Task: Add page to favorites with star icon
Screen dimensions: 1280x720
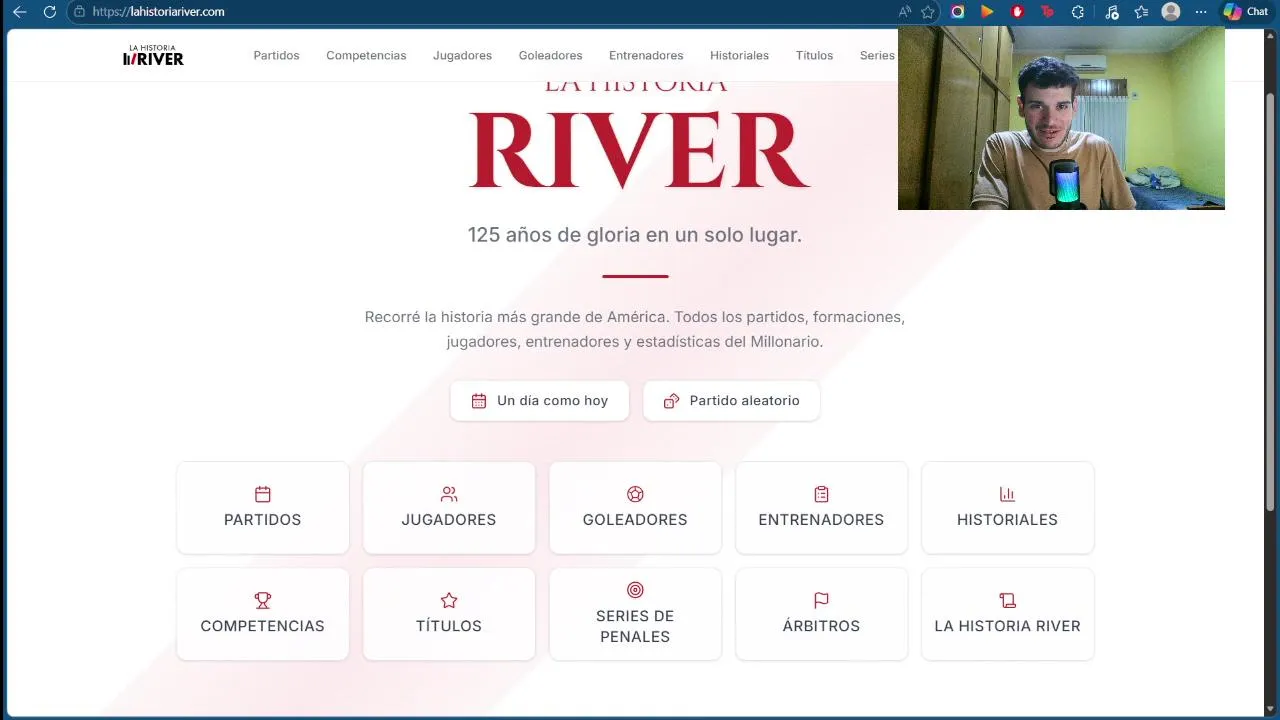Action: 928,12
